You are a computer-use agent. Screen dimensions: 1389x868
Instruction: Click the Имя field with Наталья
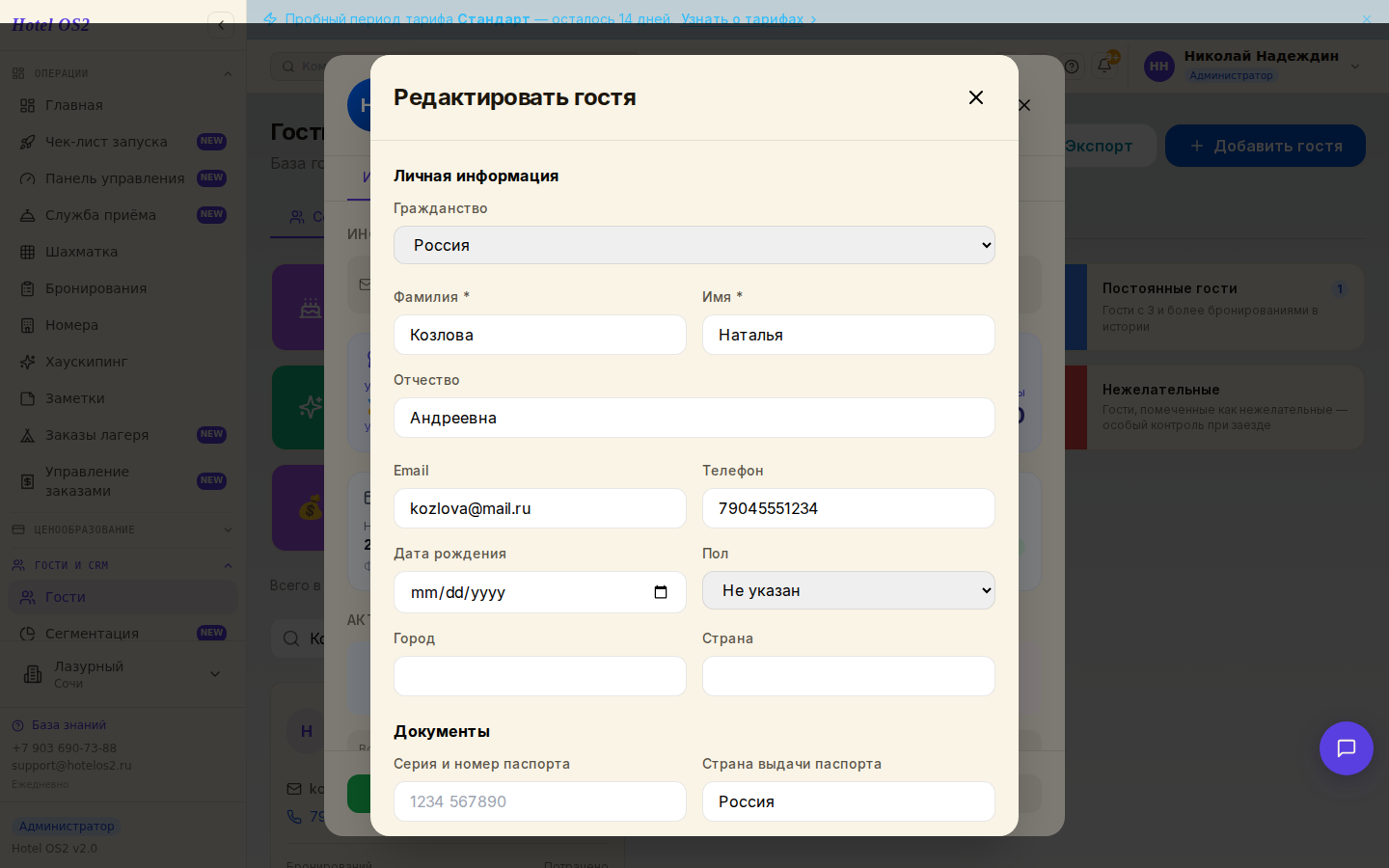[x=849, y=335]
